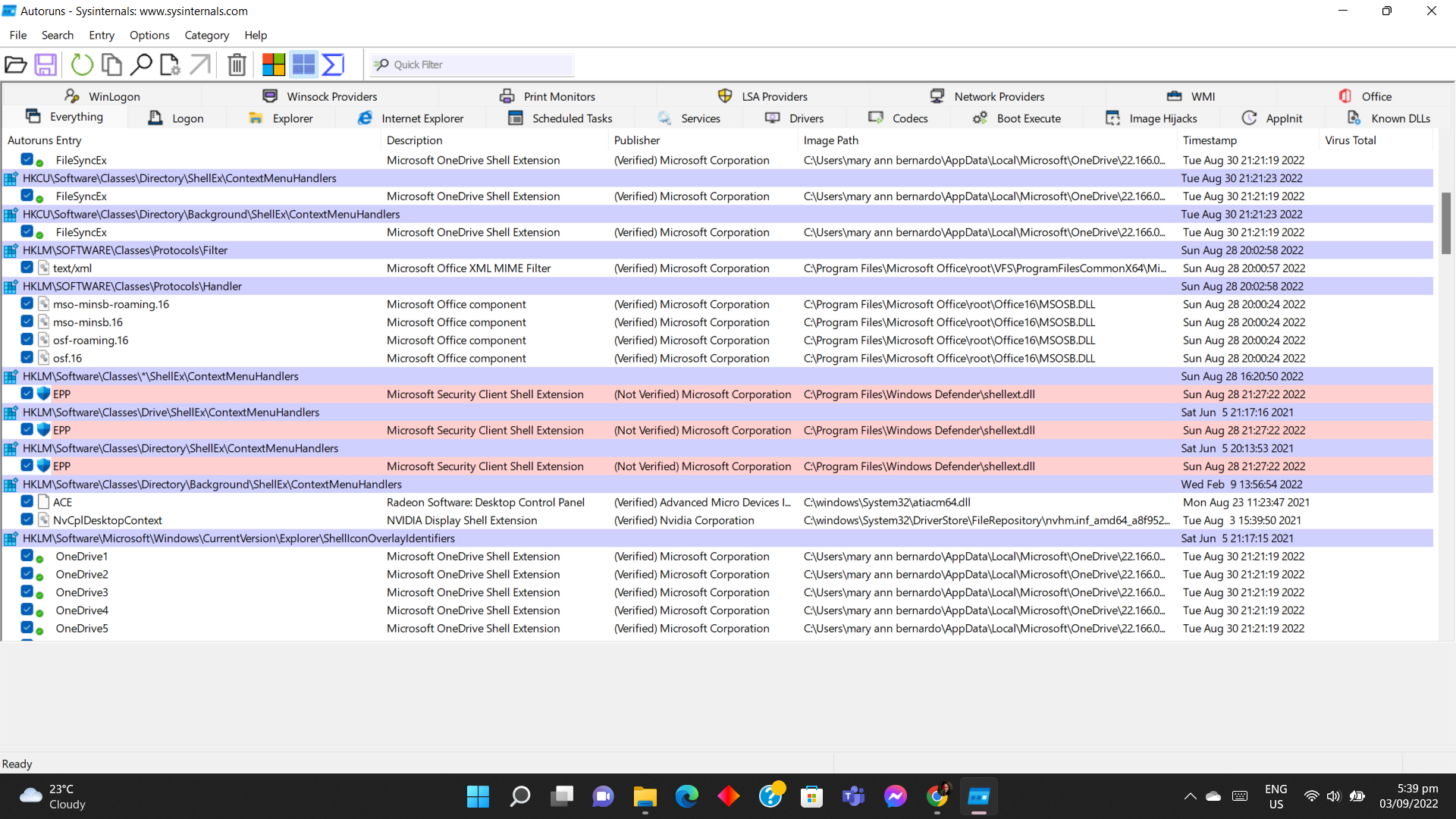Viewport: 1456px width, 819px height.
Task: Launch Google Chrome from the taskbar
Action: [x=937, y=796]
